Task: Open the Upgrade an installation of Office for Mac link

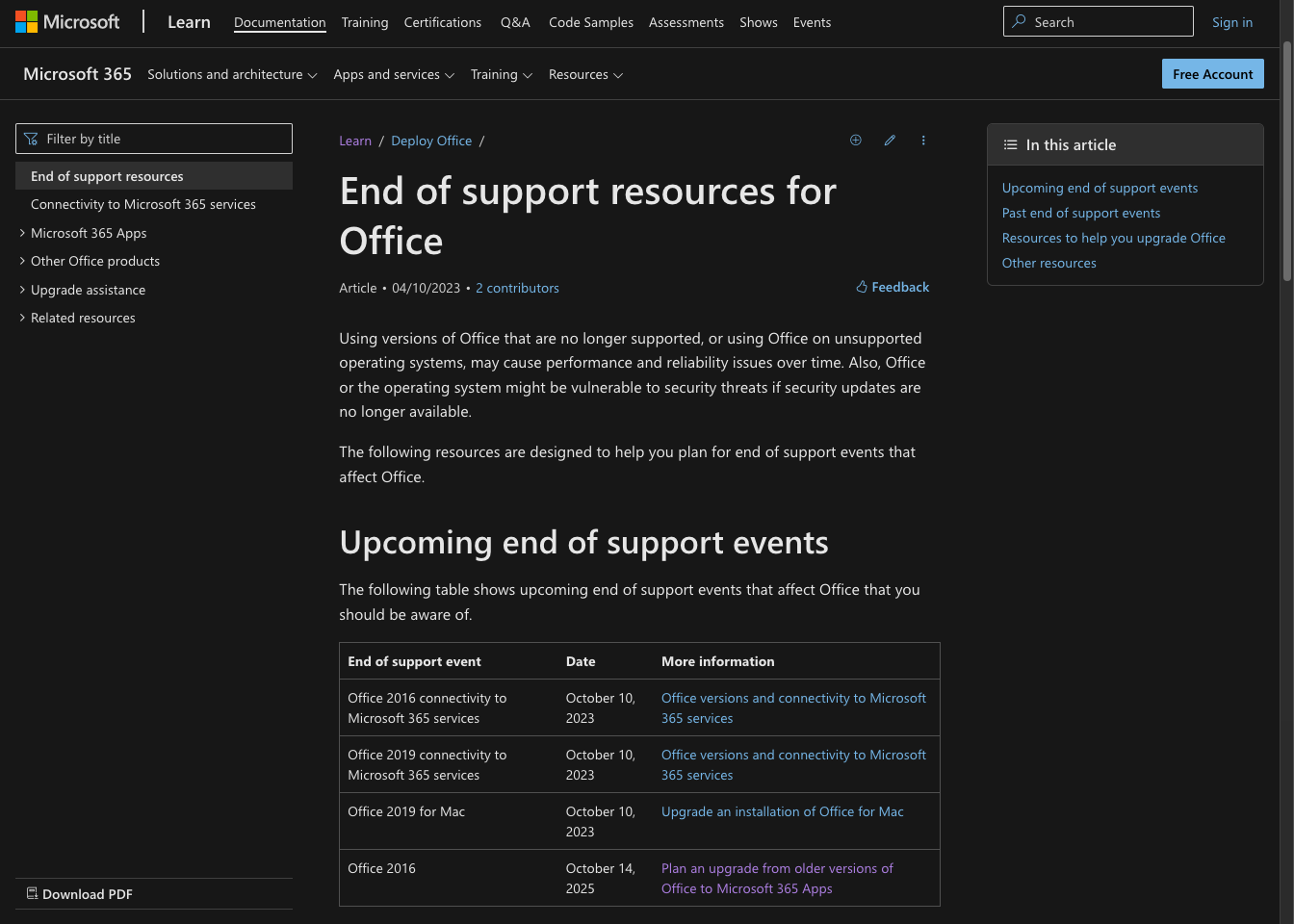Action: click(782, 811)
